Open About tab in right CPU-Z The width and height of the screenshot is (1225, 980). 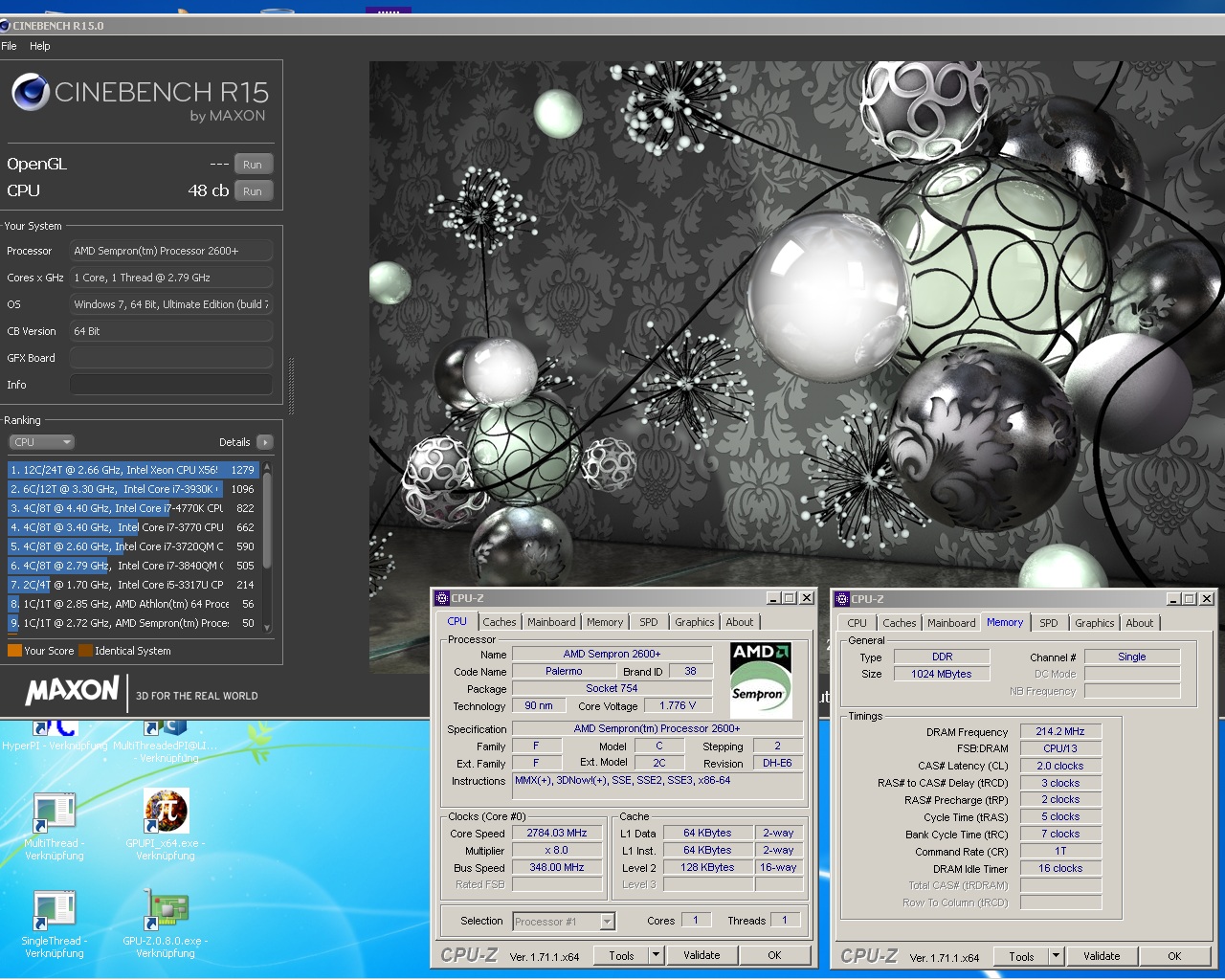(x=1140, y=623)
